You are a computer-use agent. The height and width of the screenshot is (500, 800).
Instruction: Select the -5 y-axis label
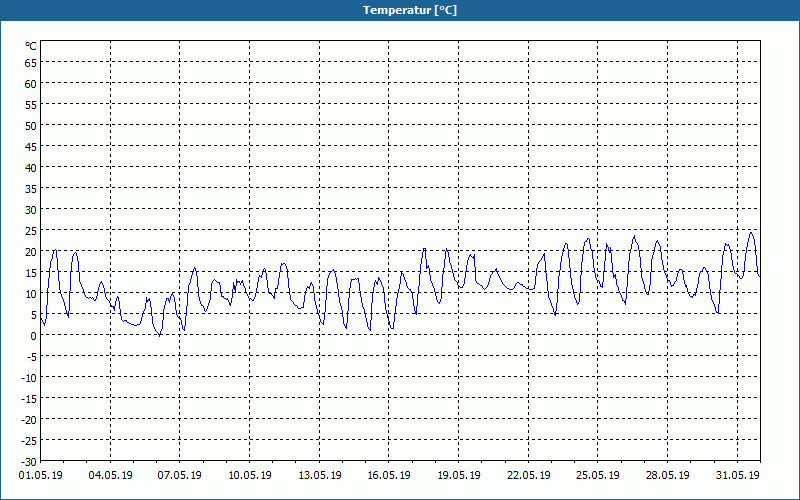[32, 357]
